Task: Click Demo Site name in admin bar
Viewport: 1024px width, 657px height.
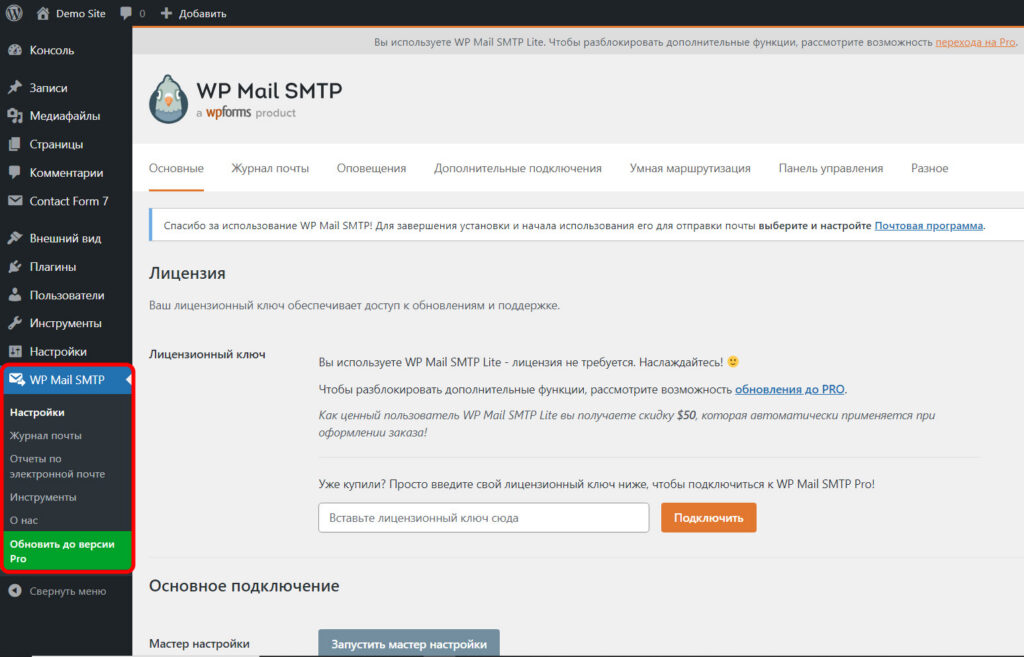Action: pyautogui.click(x=81, y=14)
